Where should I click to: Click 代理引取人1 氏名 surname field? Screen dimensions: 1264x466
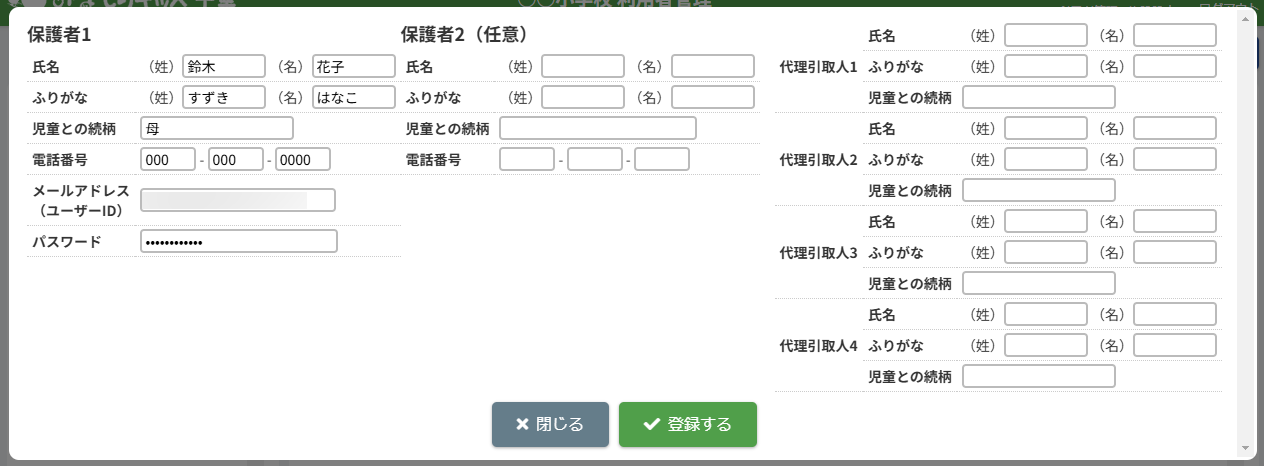tap(1046, 35)
